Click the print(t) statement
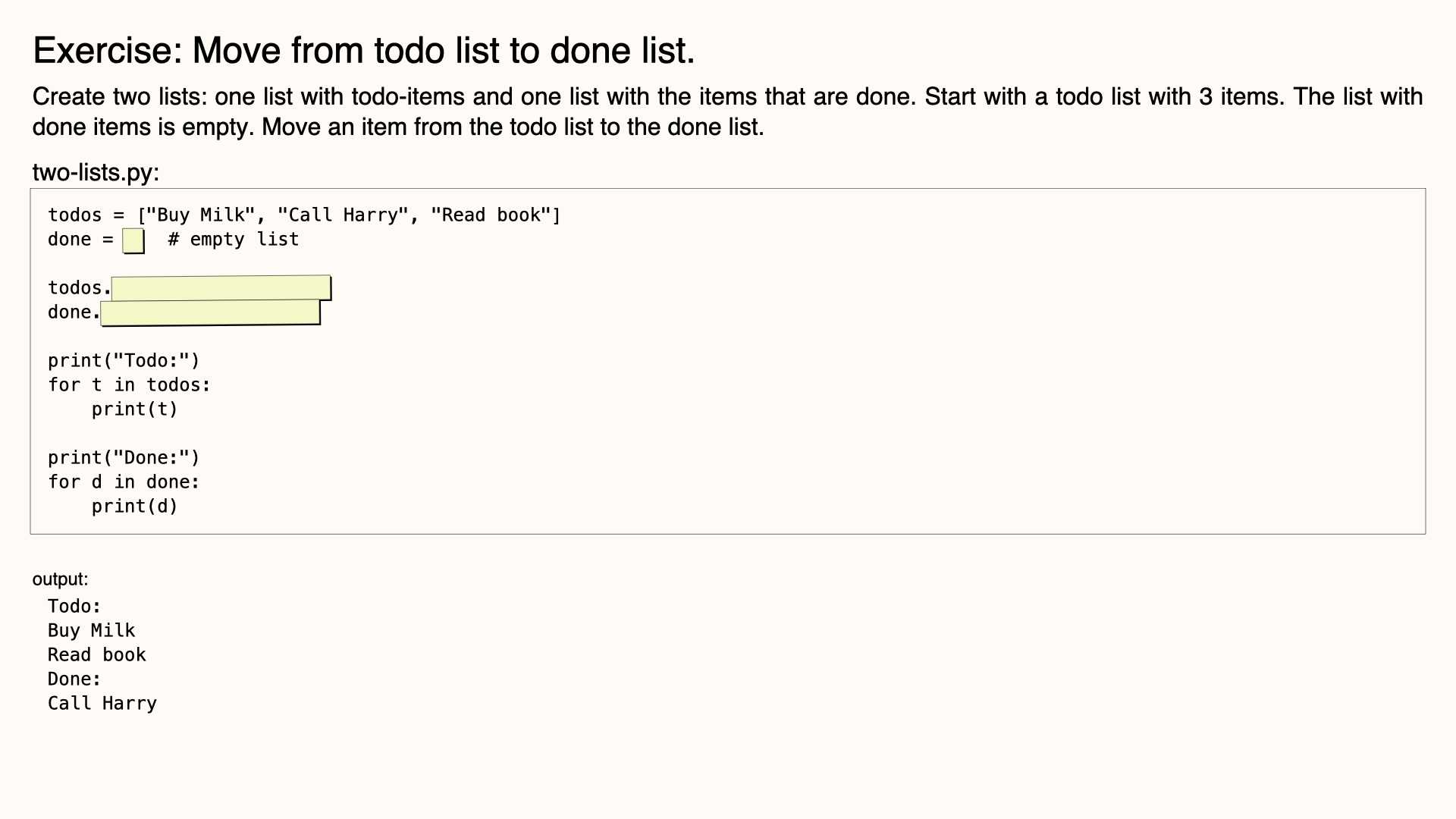The image size is (1456, 819). pyautogui.click(x=134, y=409)
